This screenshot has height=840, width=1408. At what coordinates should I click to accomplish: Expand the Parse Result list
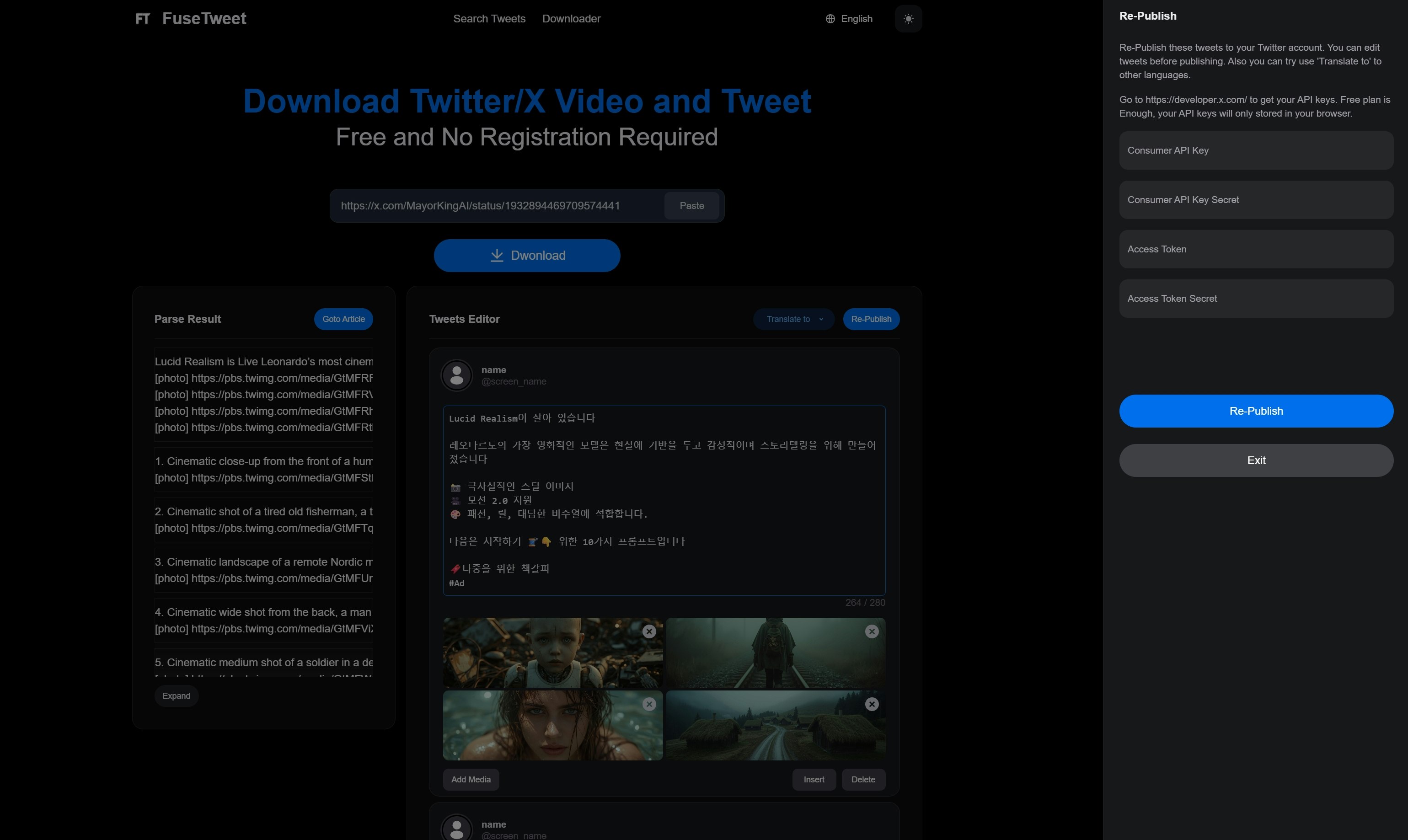pos(176,696)
